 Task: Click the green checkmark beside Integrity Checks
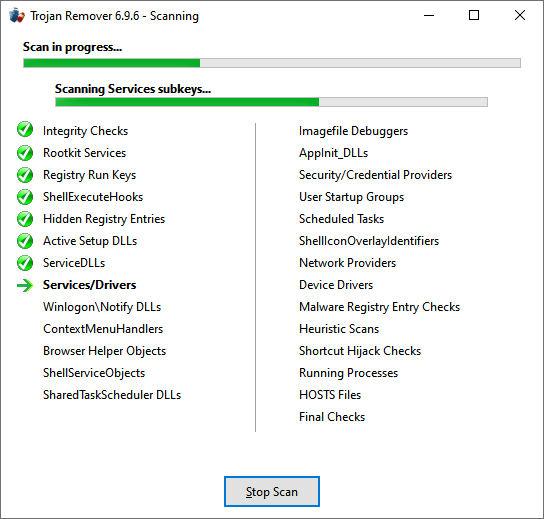click(x=25, y=130)
